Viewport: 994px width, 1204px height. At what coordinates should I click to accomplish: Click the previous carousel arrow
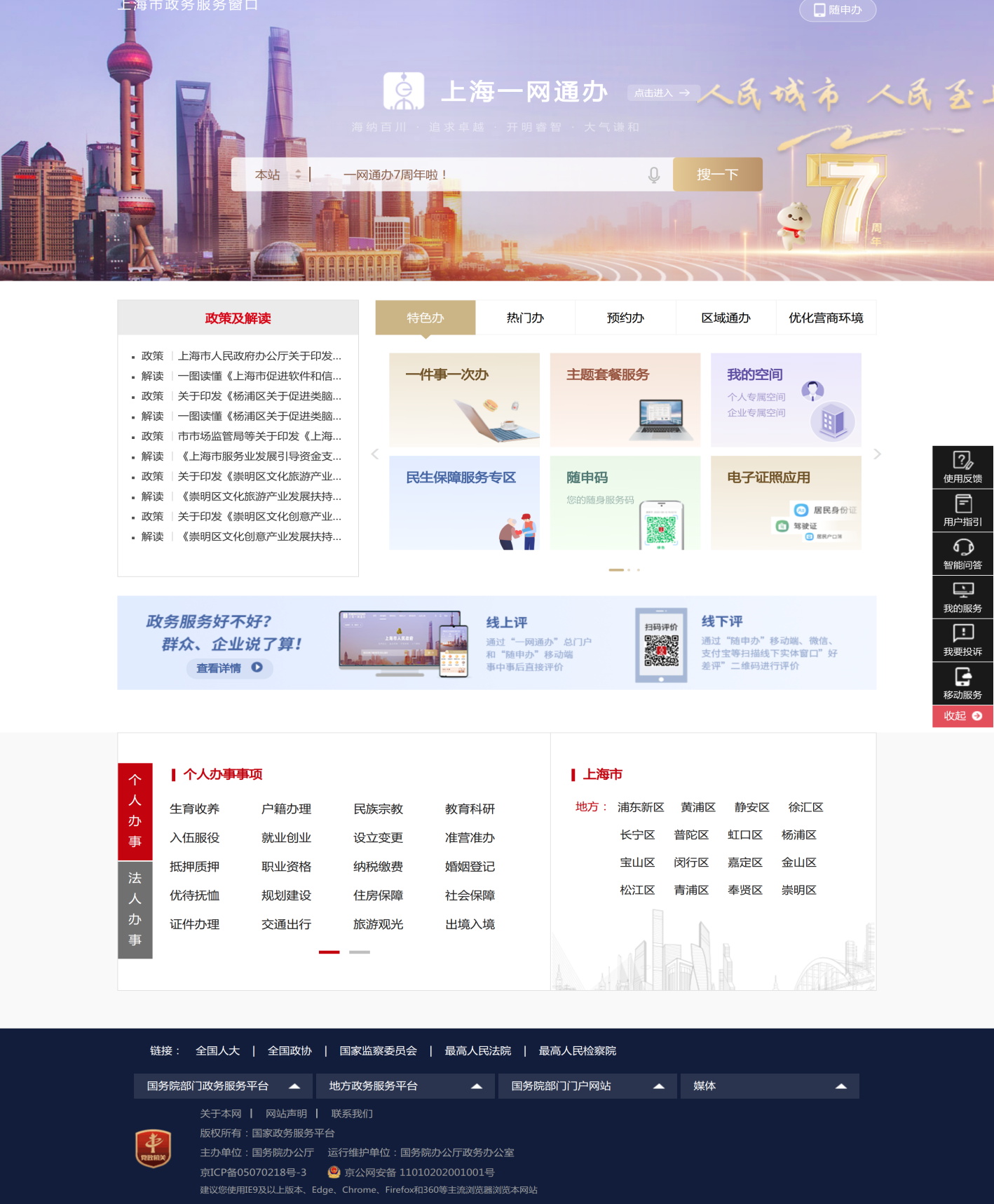point(375,454)
